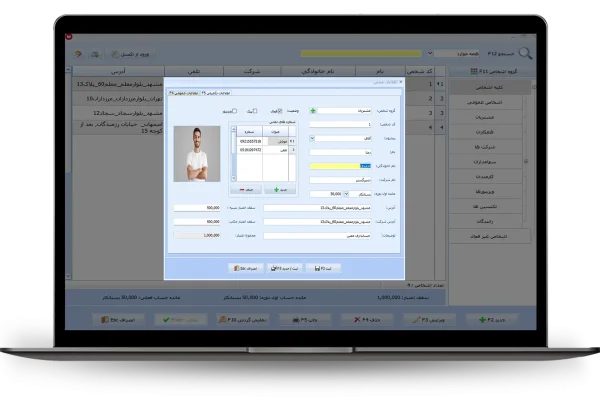This screenshot has width=600, height=400.
Task: Toggle the middle unchecked status checkbox
Action: (x=255, y=111)
